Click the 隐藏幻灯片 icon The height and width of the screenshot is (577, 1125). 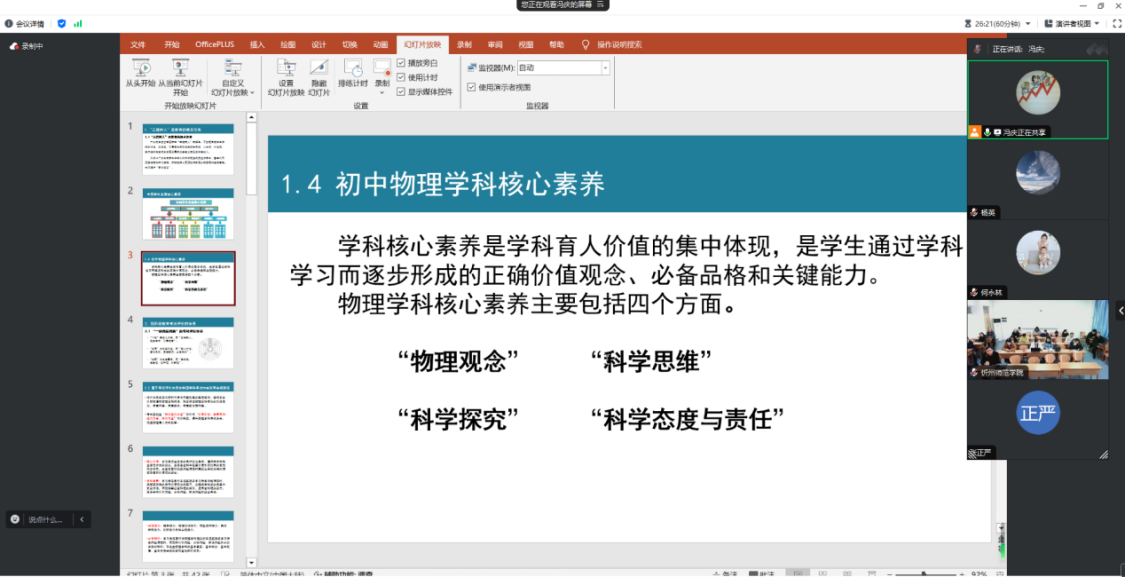pos(318,68)
